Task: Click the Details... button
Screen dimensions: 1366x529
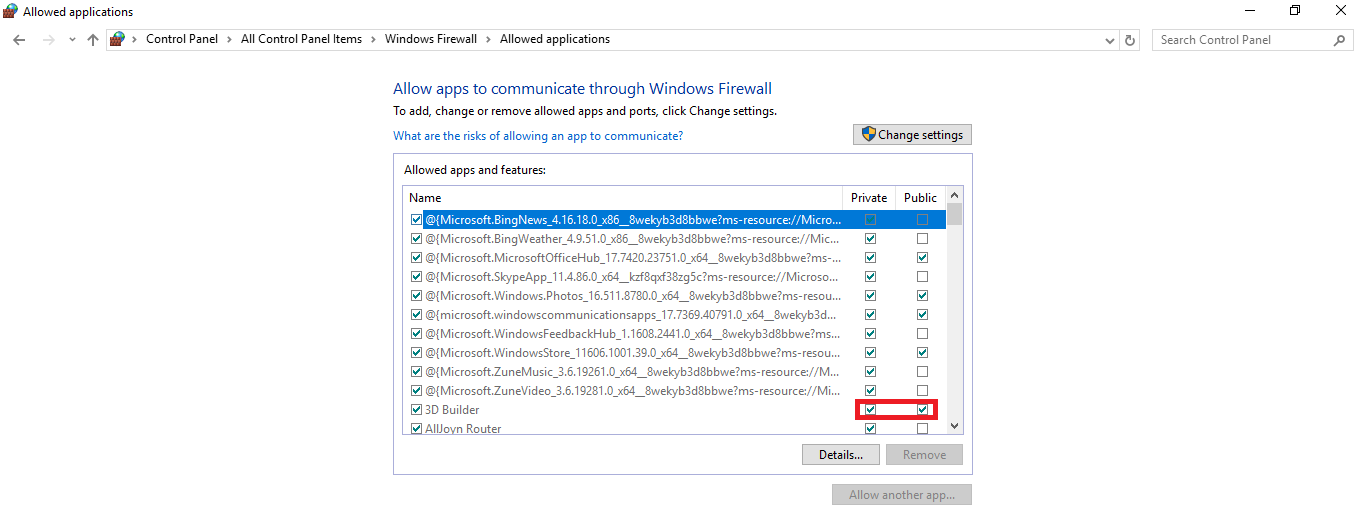Action: (841, 455)
